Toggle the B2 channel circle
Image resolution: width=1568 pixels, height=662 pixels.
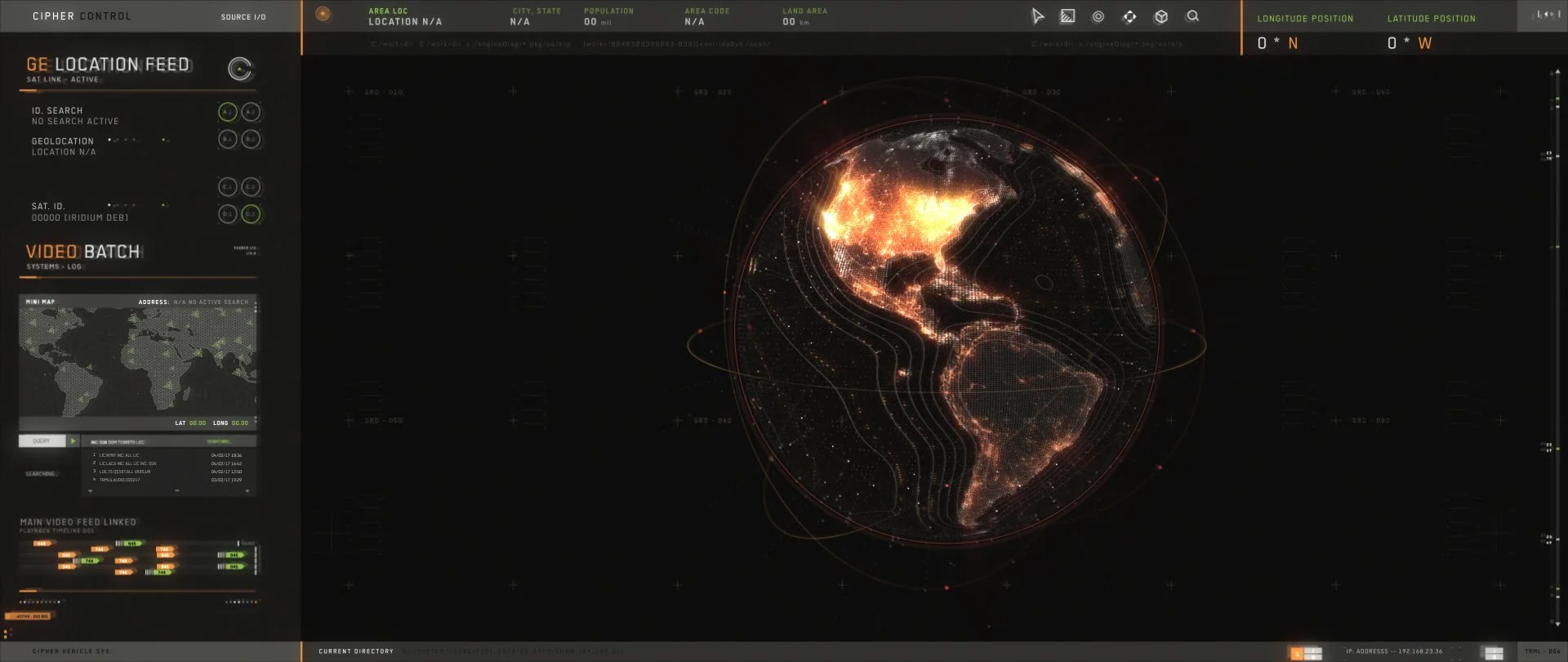coord(251,139)
